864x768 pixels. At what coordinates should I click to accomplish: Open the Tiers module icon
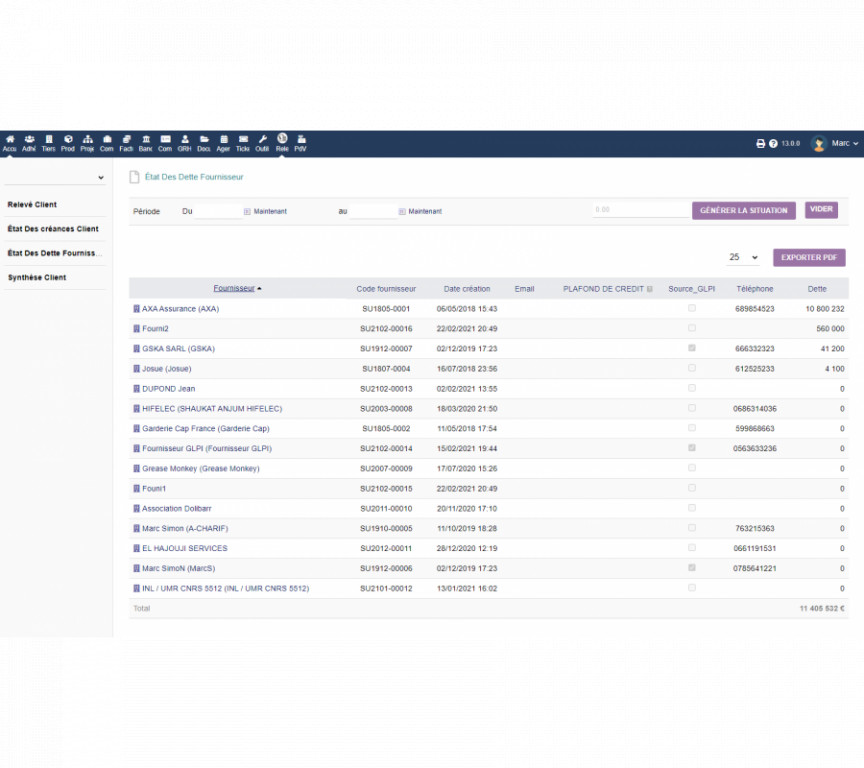(48, 143)
